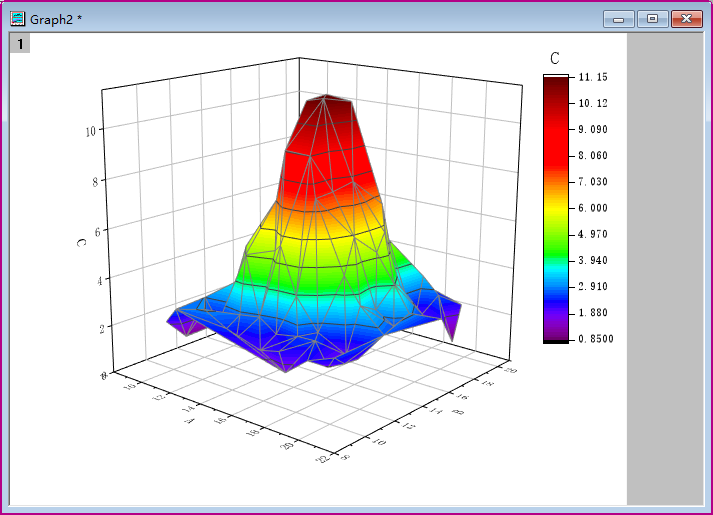Select the color scale title C
Screen dimensions: 713x515
pos(554,59)
